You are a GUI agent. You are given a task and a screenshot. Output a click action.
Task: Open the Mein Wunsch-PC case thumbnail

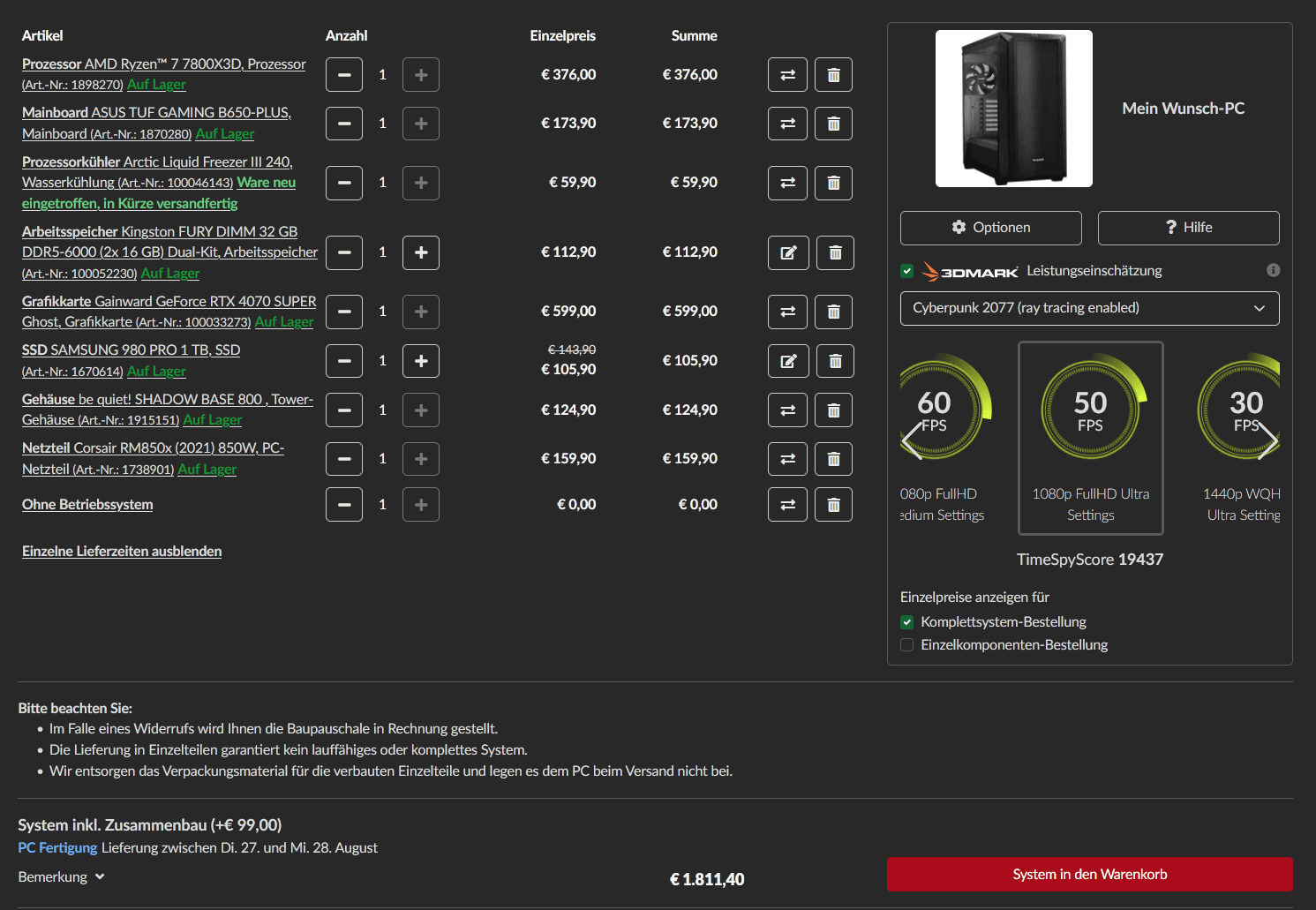point(1014,109)
